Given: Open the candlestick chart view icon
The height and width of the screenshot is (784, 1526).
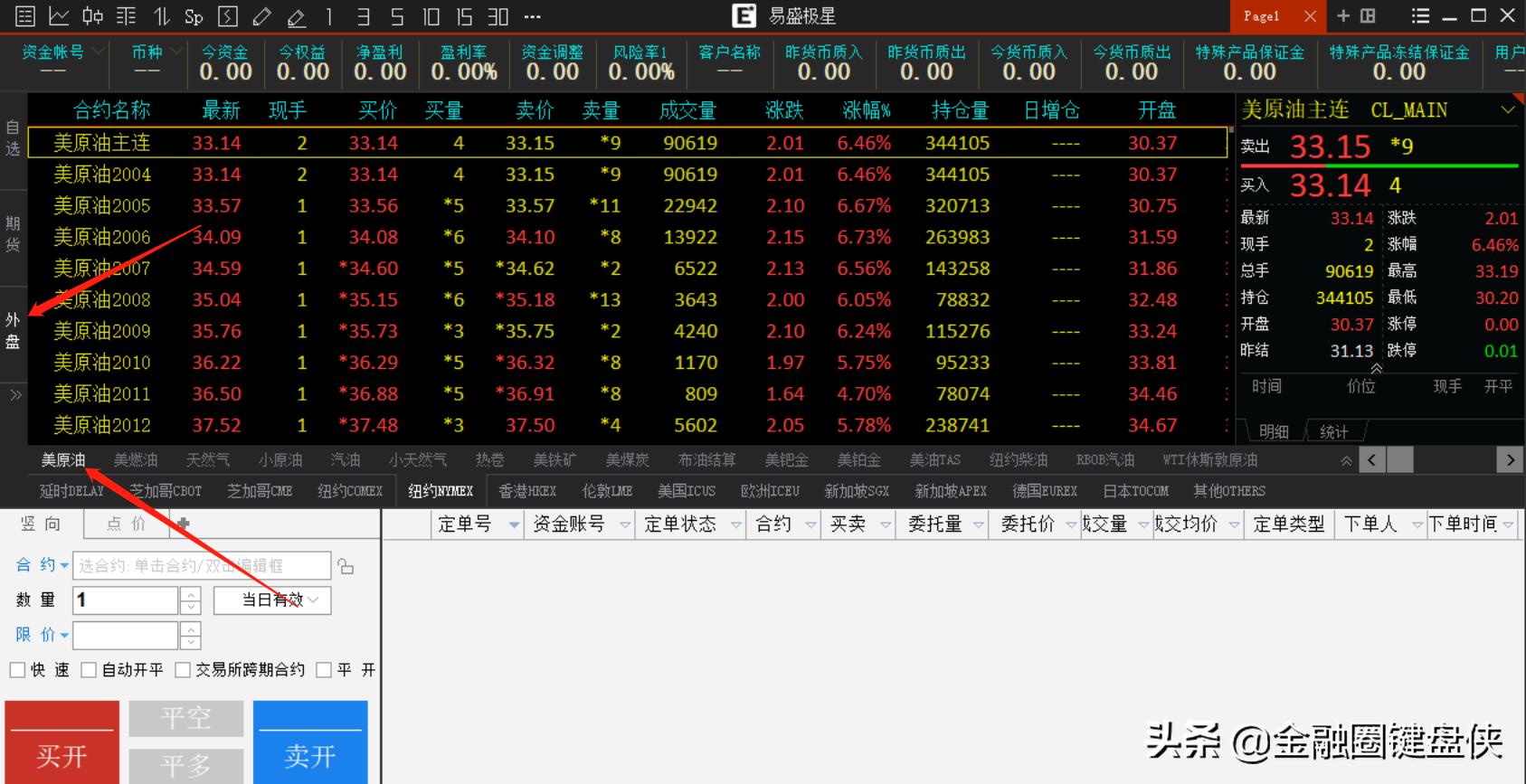Looking at the screenshot, I should click(92, 16).
